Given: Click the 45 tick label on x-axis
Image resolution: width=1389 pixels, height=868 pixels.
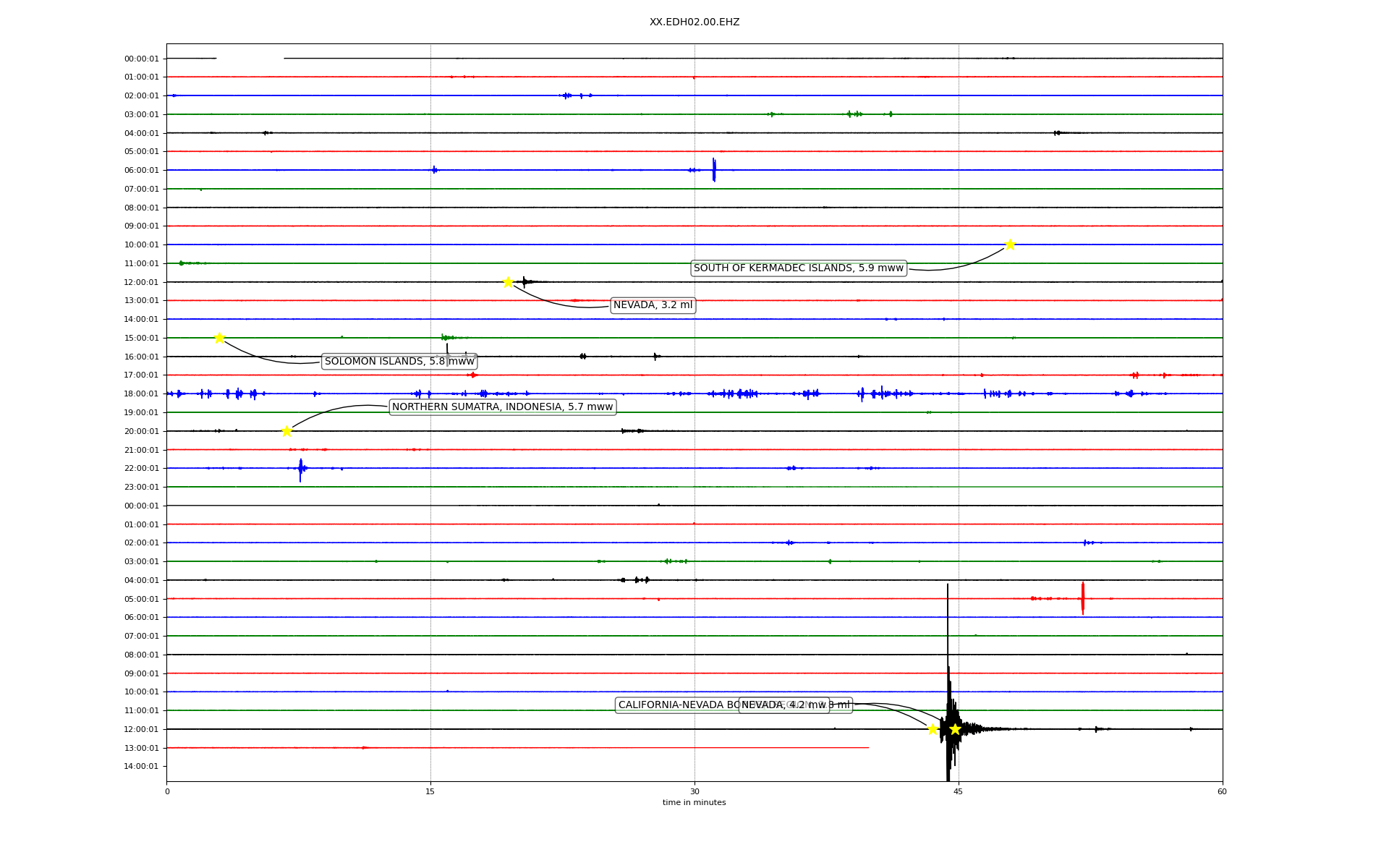Looking at the screenshot, I should point(958,792).
